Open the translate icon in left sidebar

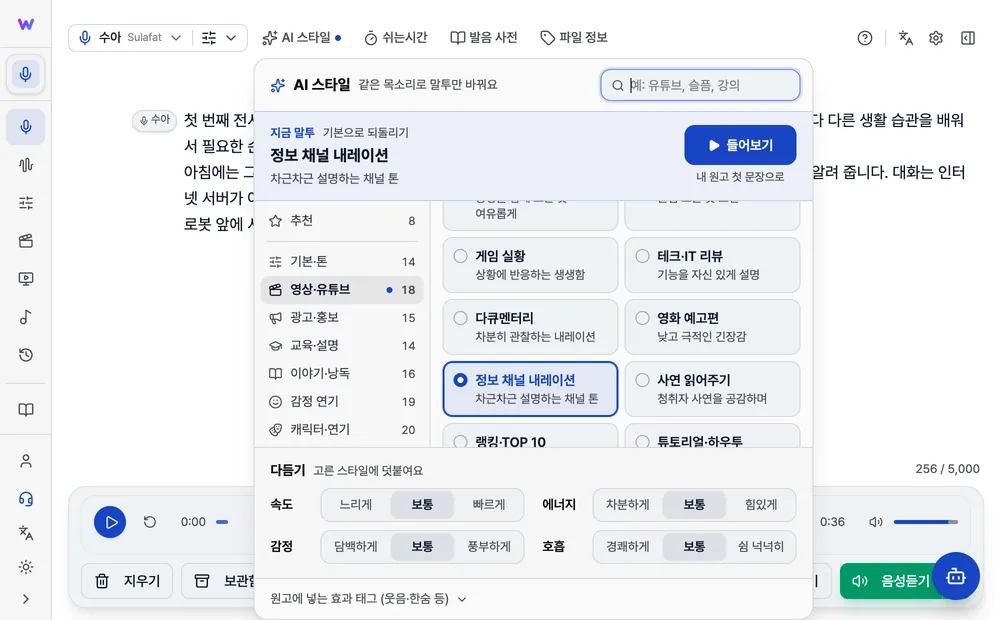(26, 533)
